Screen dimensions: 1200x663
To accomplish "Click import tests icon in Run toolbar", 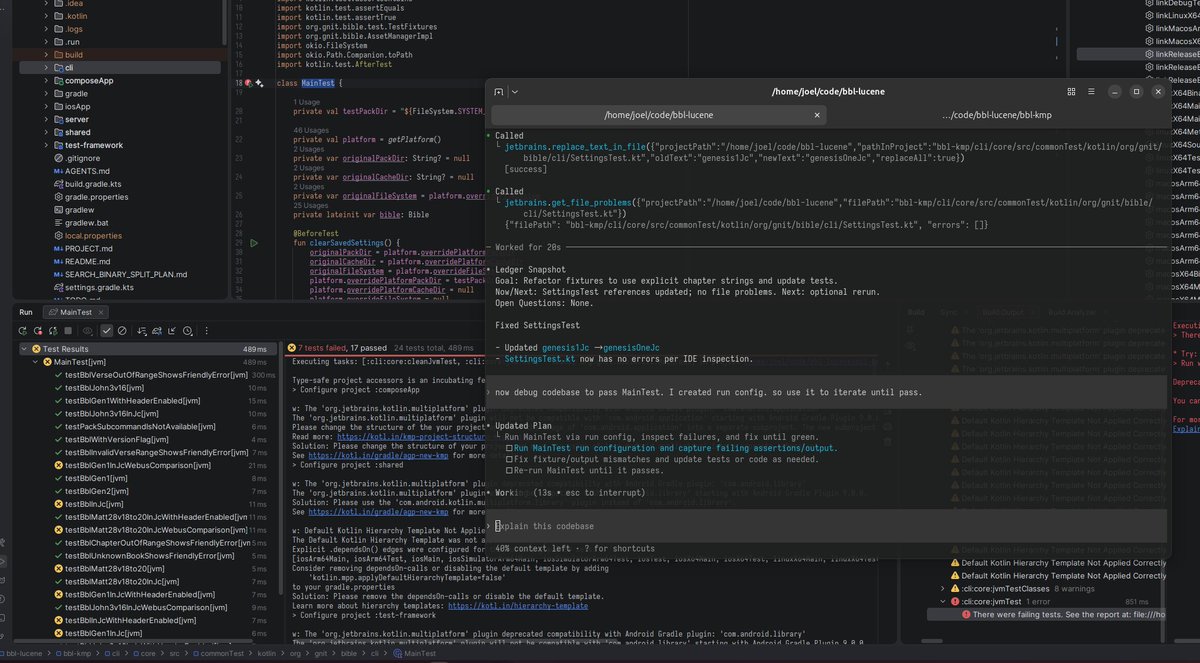I will pos(157,330).
